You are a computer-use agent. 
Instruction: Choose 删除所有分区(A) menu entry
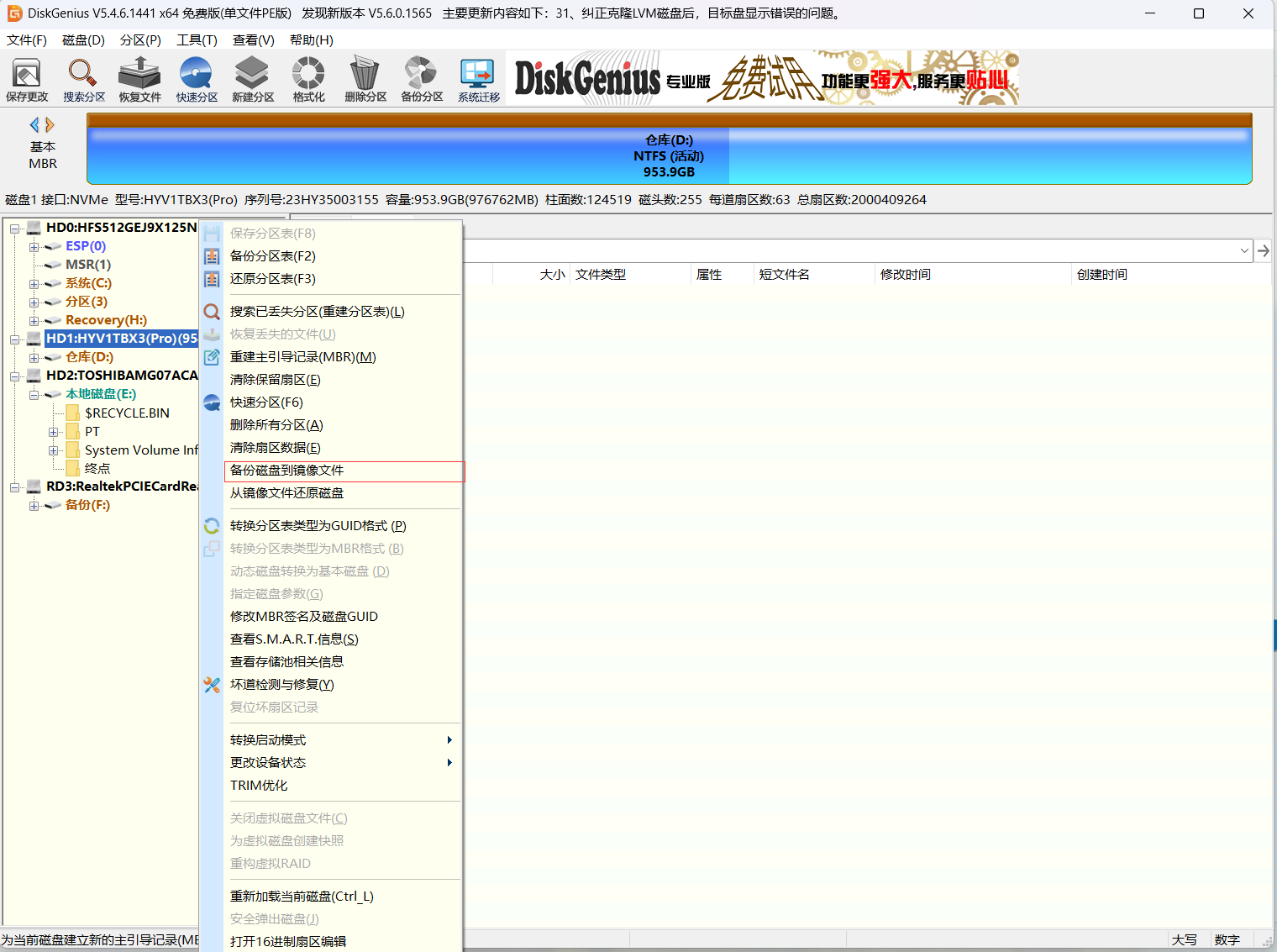(344, 425)
